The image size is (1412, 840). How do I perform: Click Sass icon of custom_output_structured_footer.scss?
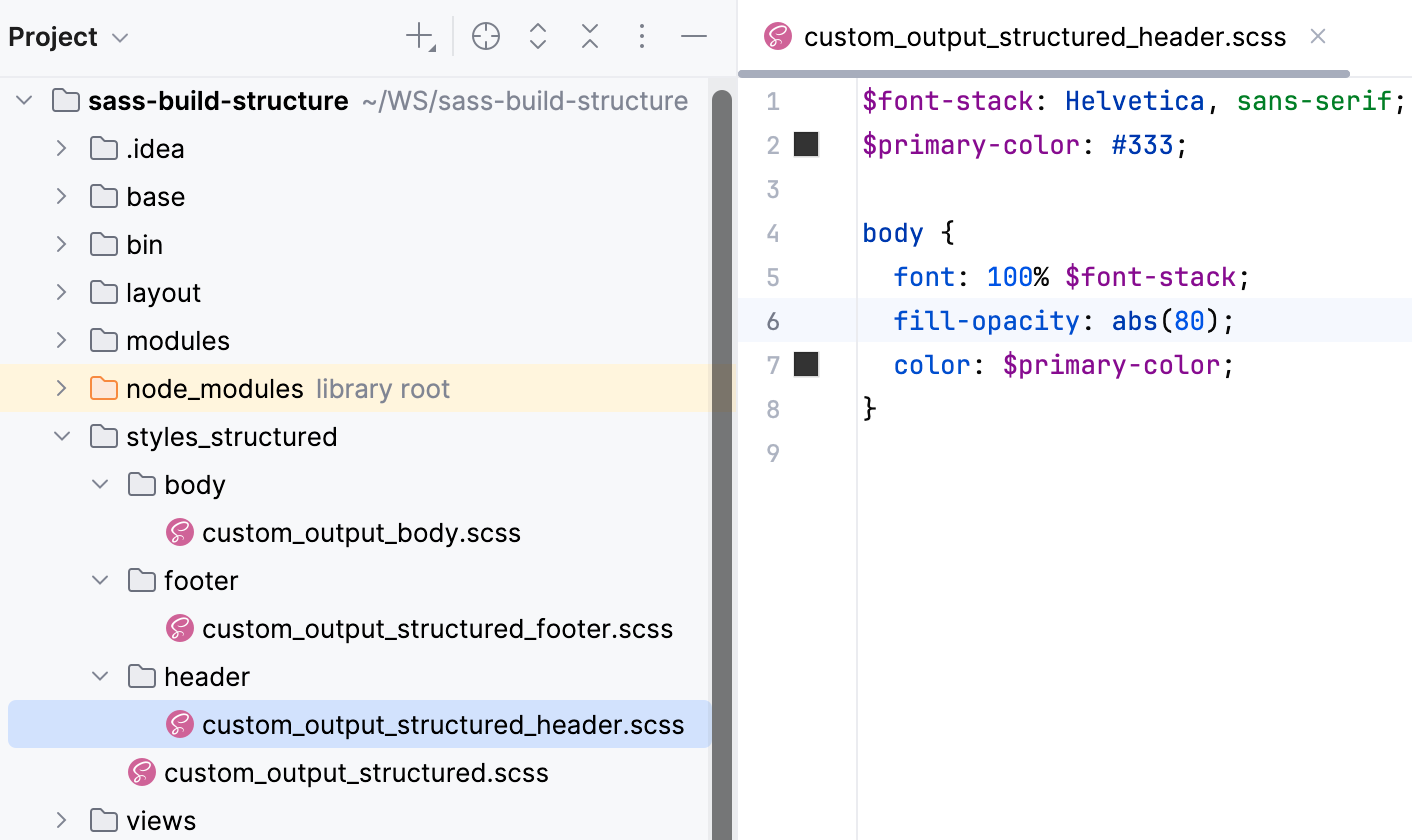point(180,629)
